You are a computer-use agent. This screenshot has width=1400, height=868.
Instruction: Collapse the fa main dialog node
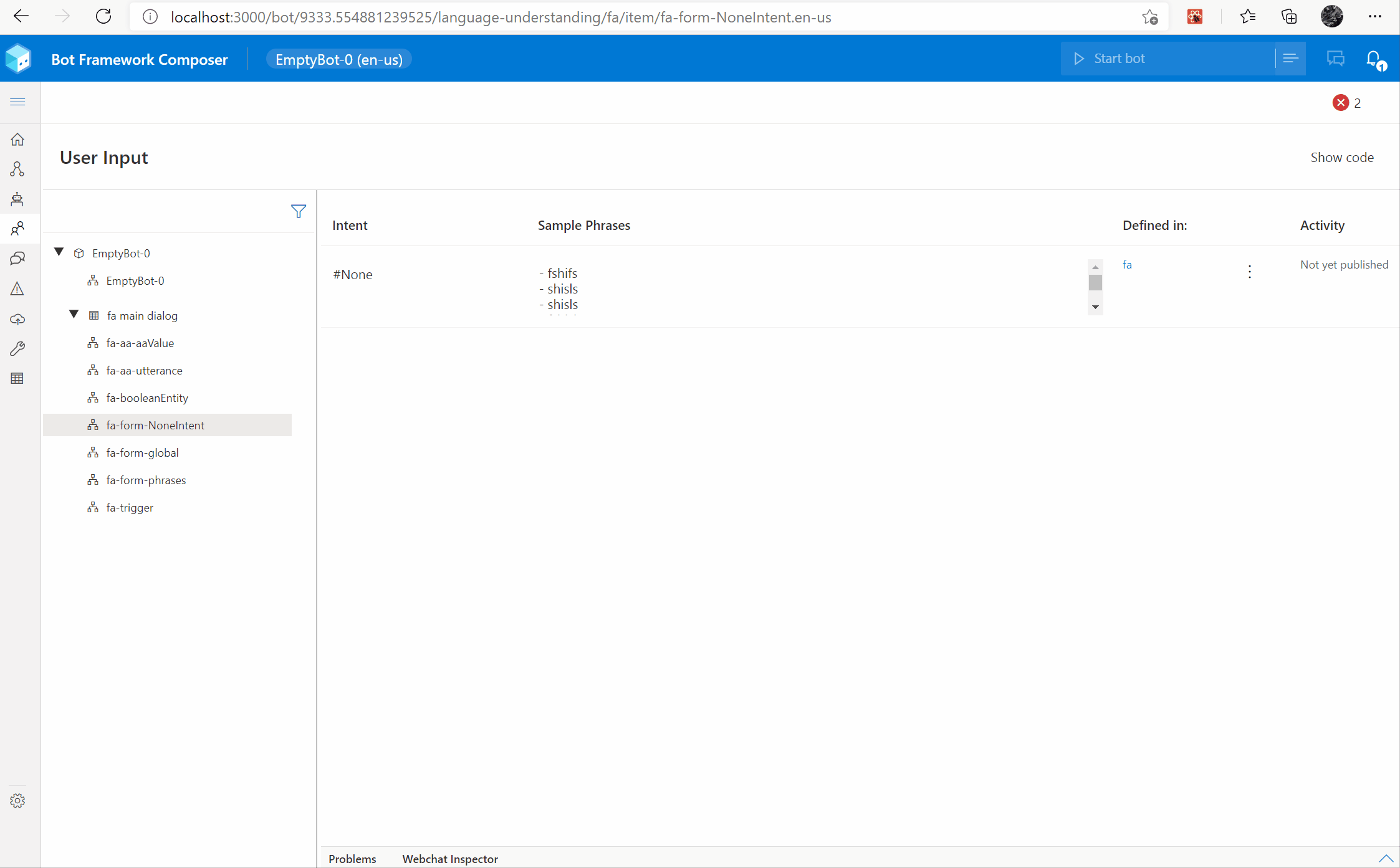[x=74, y=315]
